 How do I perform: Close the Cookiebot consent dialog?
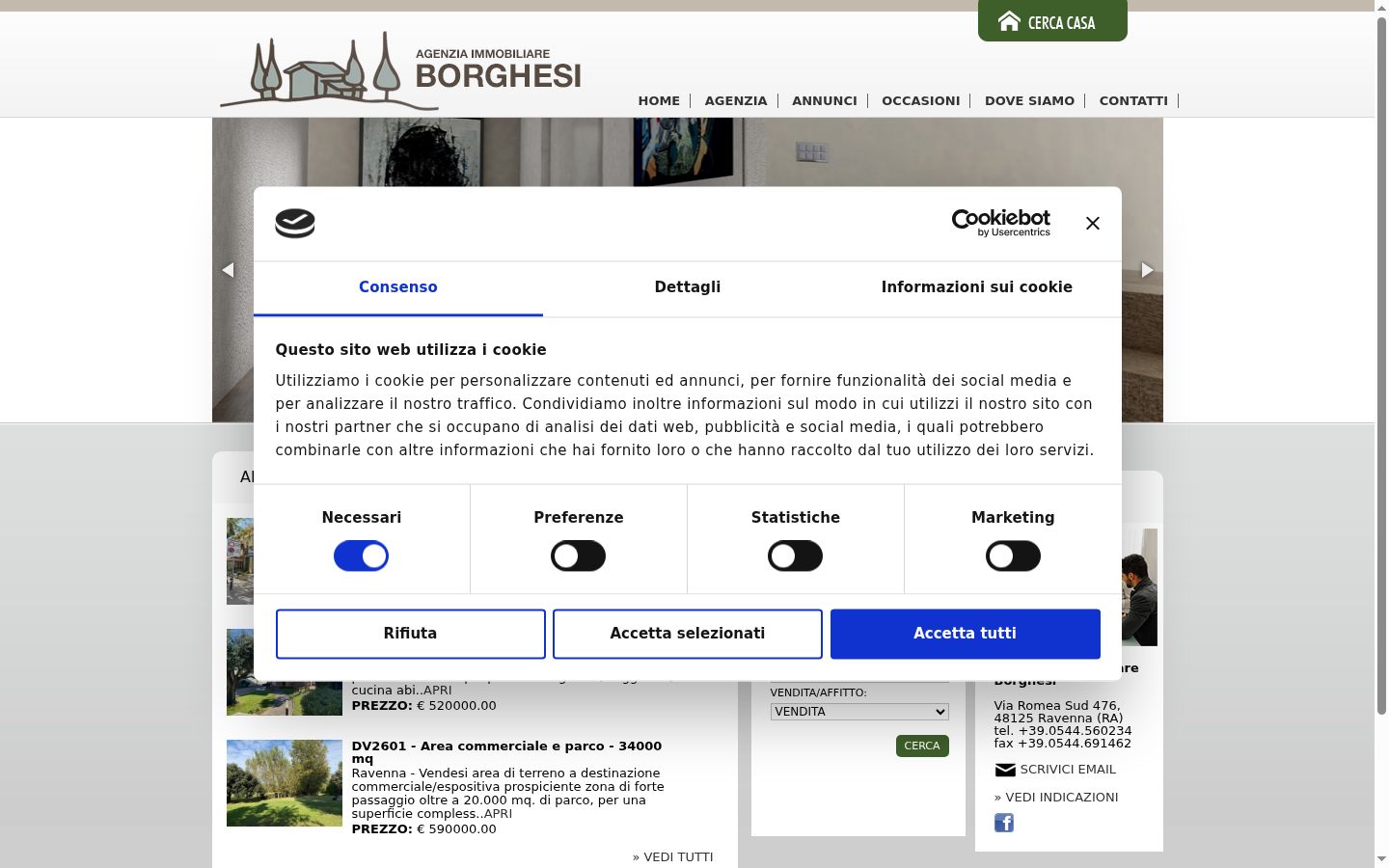coord(1092,223)
